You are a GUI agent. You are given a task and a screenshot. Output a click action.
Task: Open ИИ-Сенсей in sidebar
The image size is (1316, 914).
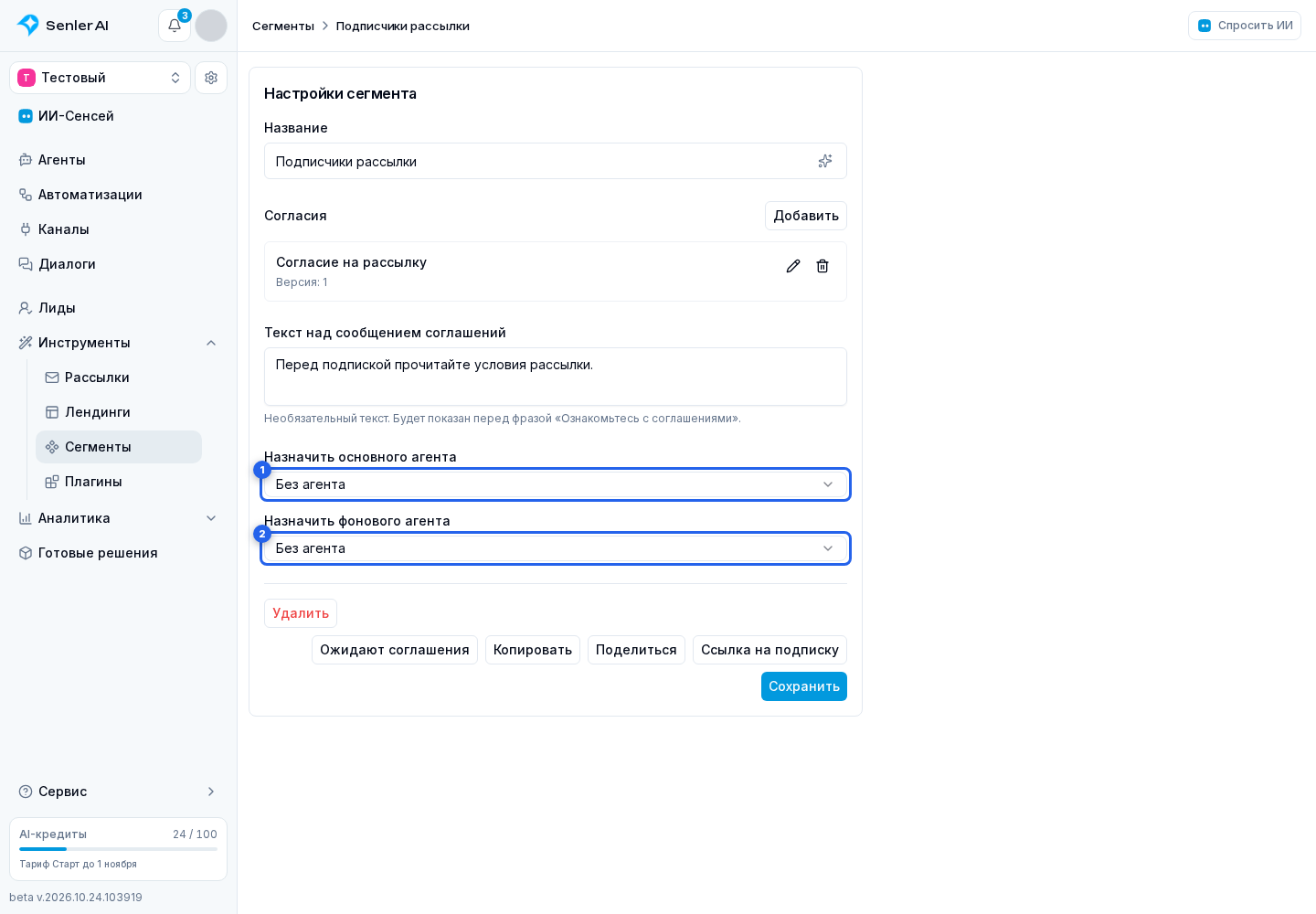(119, 116)
